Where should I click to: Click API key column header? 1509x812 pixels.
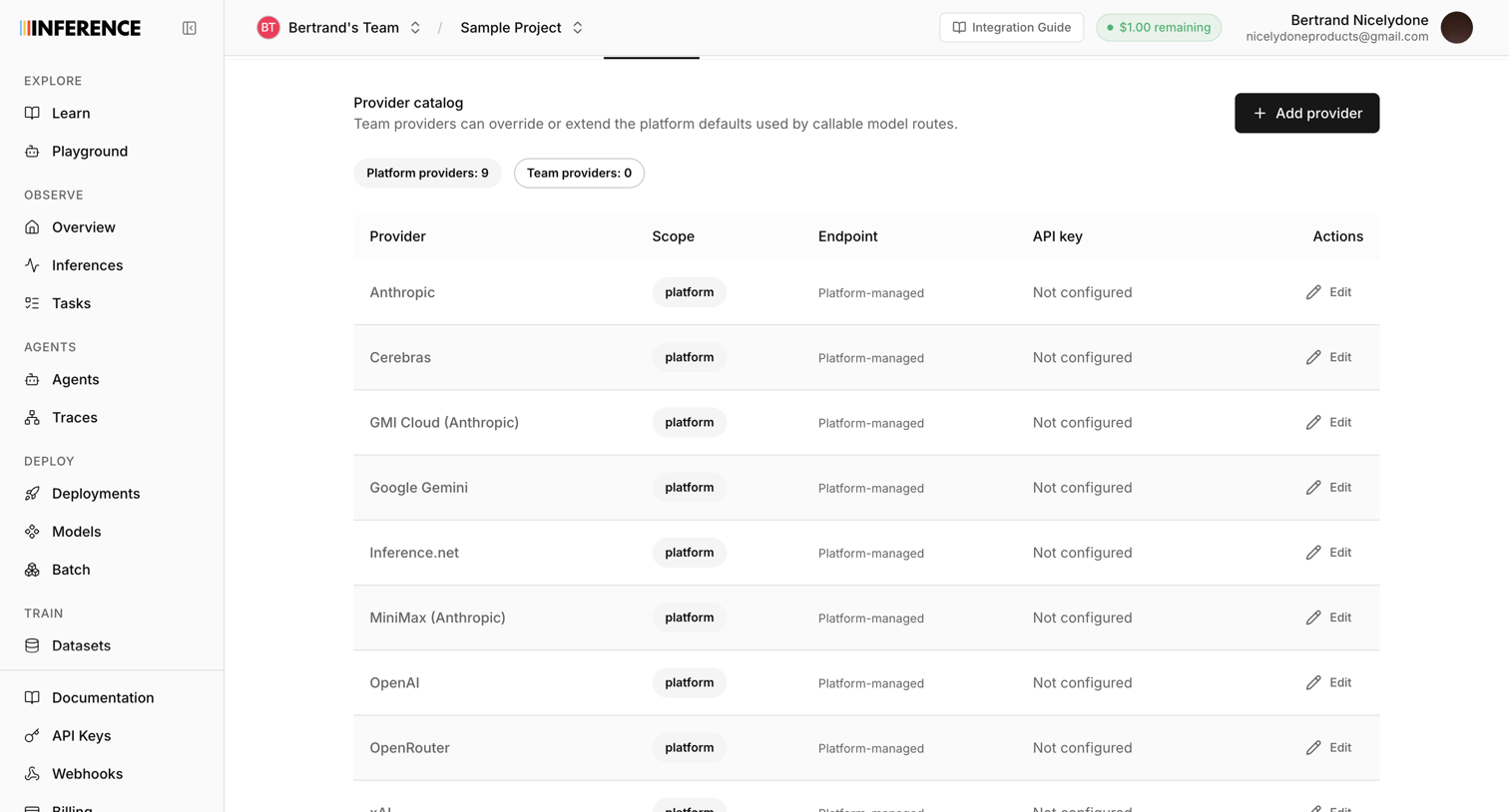pos(1057,236)
